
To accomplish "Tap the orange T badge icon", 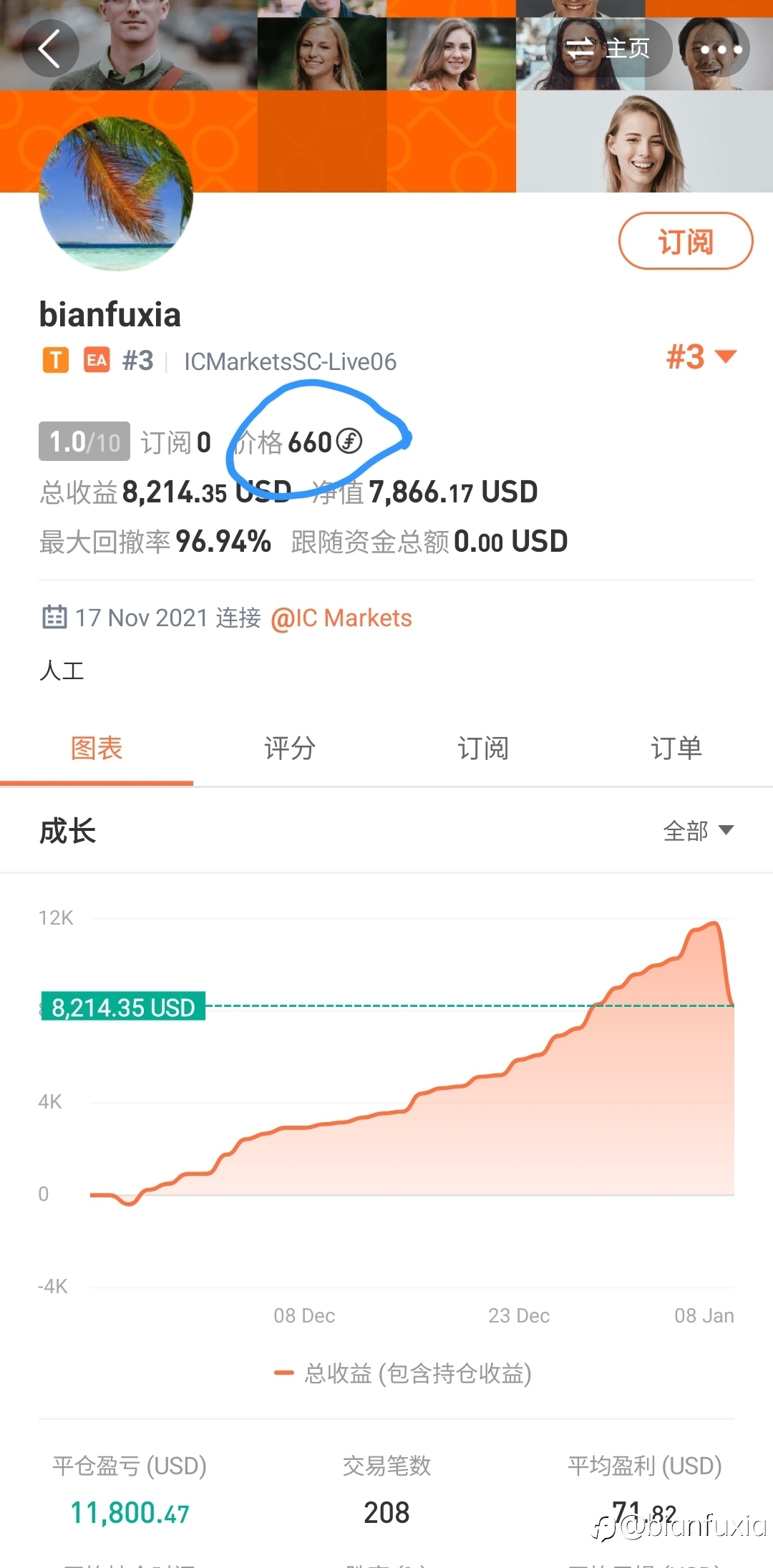I will [x=56, y=361].
